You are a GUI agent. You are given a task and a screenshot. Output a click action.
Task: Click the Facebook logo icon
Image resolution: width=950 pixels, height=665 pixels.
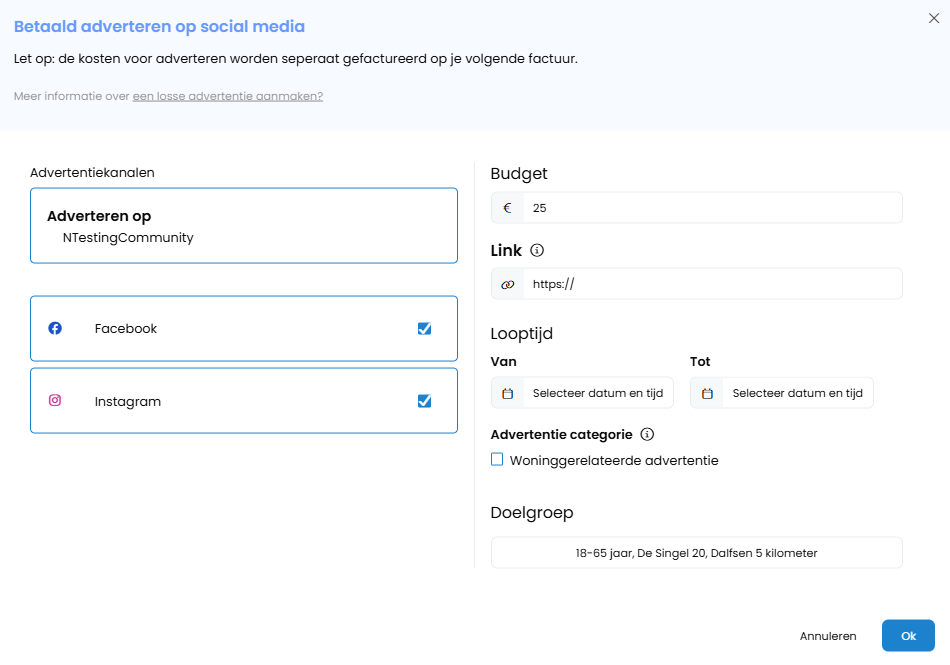[x=55, y=328]
